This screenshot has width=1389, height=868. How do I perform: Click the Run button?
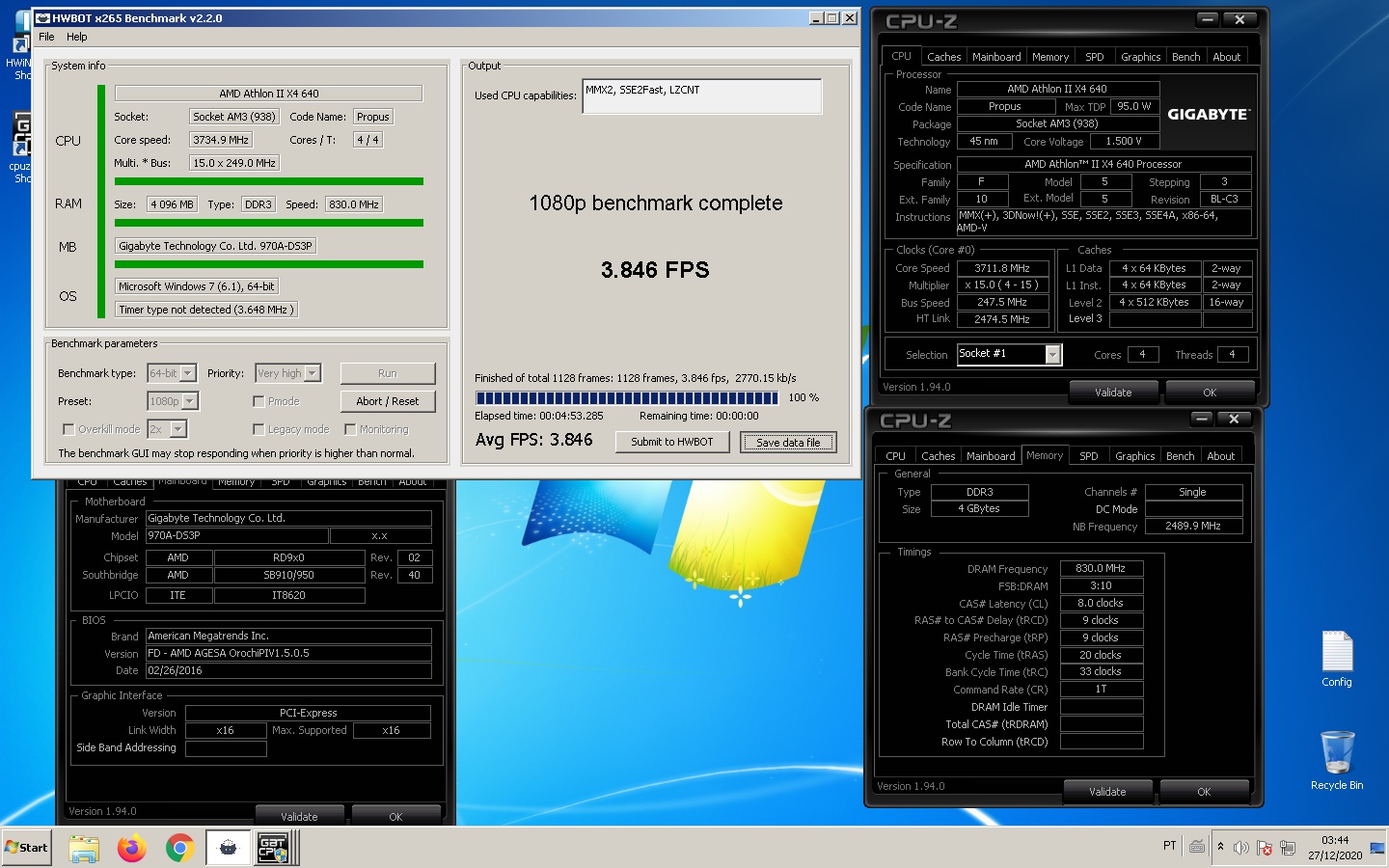click(x=388, y=373)
